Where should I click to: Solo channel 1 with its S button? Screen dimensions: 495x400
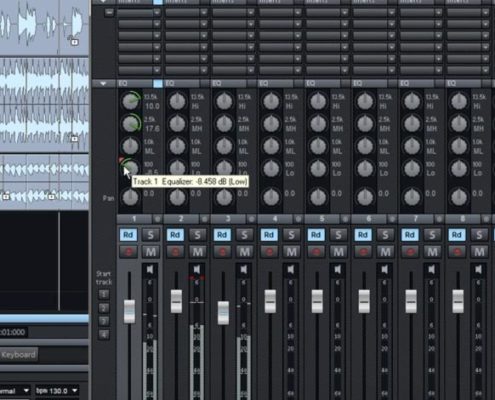(151, 235)
